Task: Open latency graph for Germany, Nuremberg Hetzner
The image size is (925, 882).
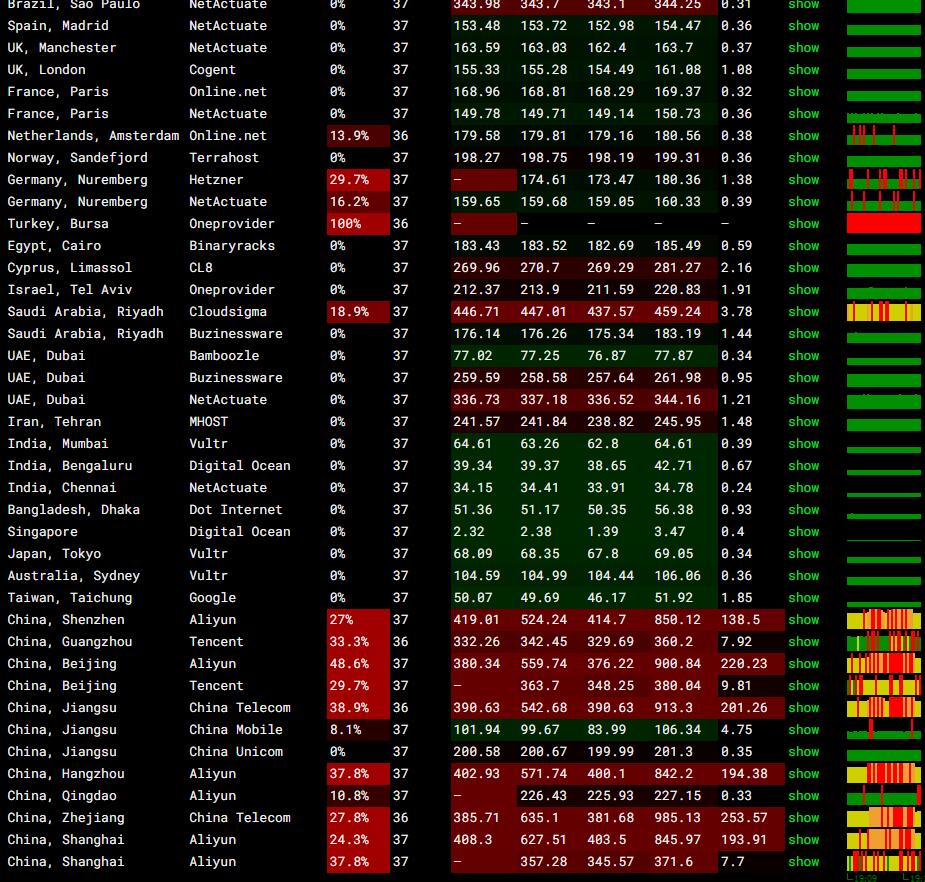Action: pos(884,180)
